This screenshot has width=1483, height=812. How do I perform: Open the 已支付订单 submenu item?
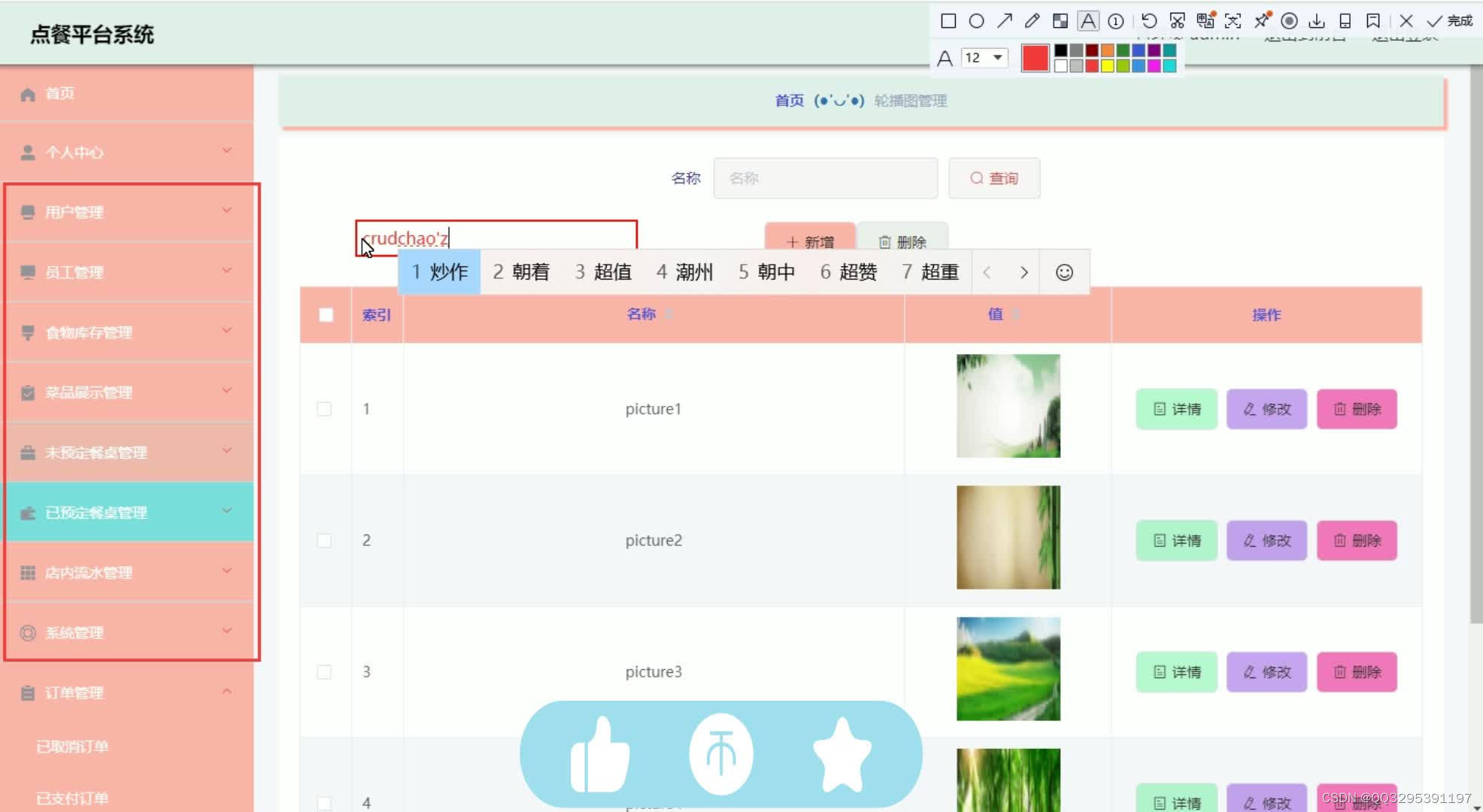[72, 798]
